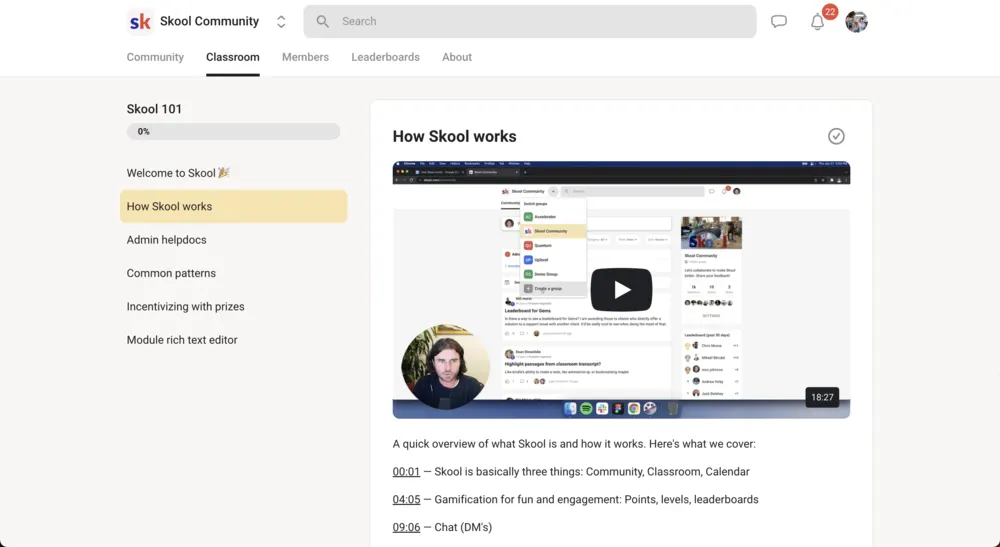Image resolution: width=1000 pixels, height=547 pixels.
Task: Open the chat messages icon
Action: click(x=779, y=22)
